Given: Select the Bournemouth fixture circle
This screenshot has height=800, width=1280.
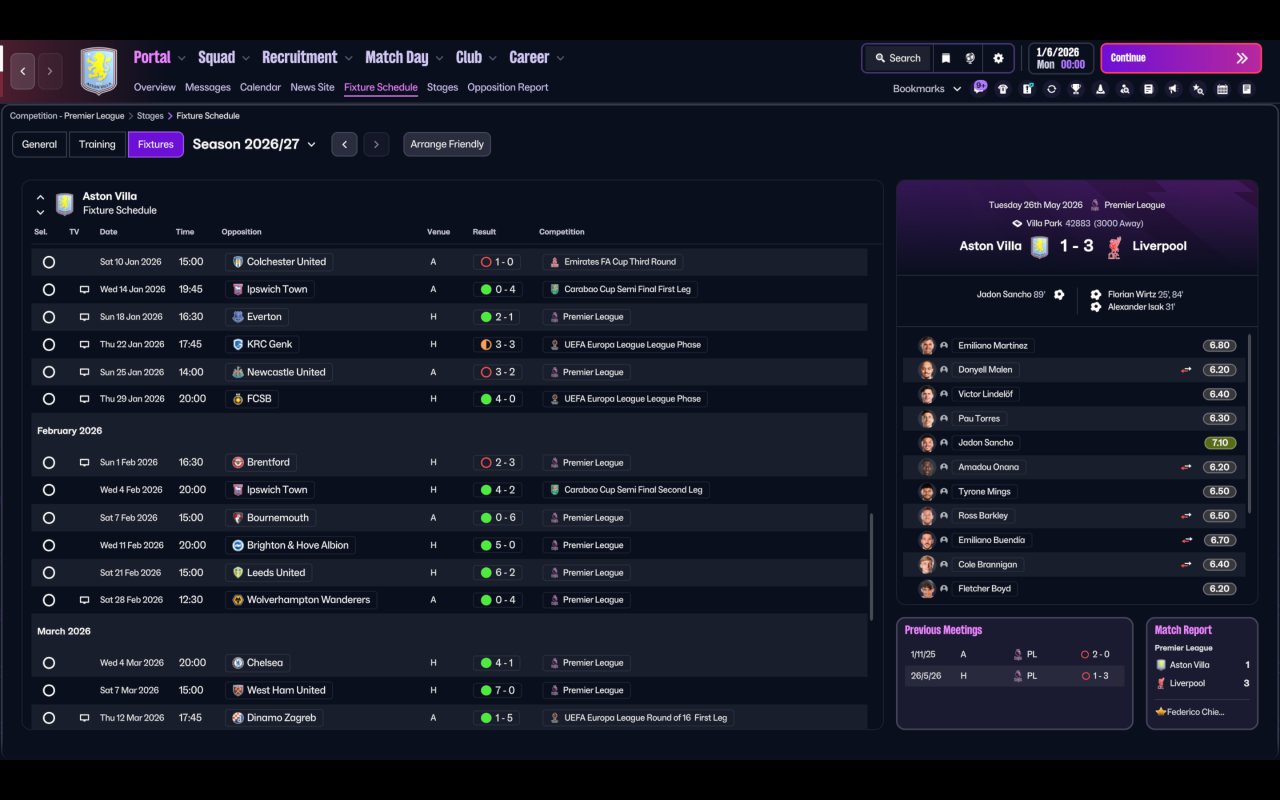Looking at the screenshot, I should [x=49, y=518].
